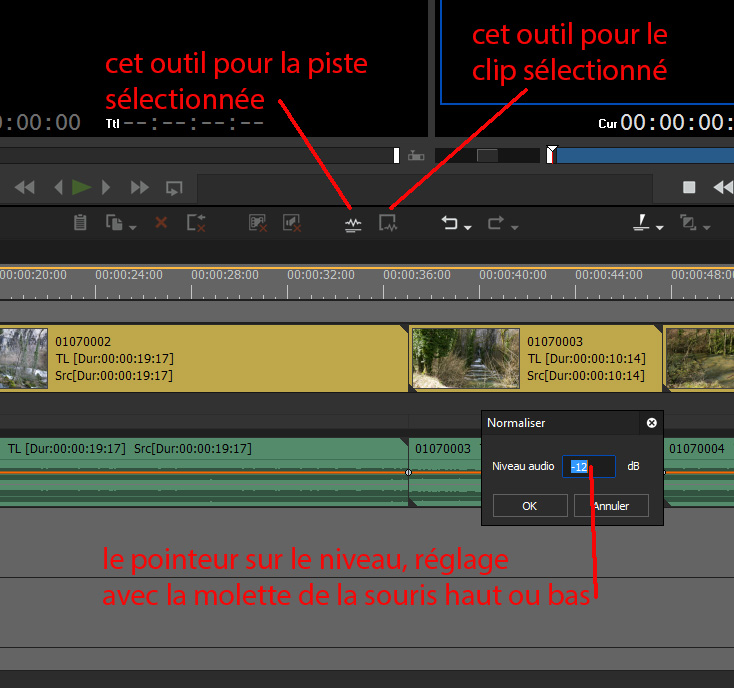The image size is (734, 688).
Task: Click the icon beside the left slider end
Action: coord(416,155)
